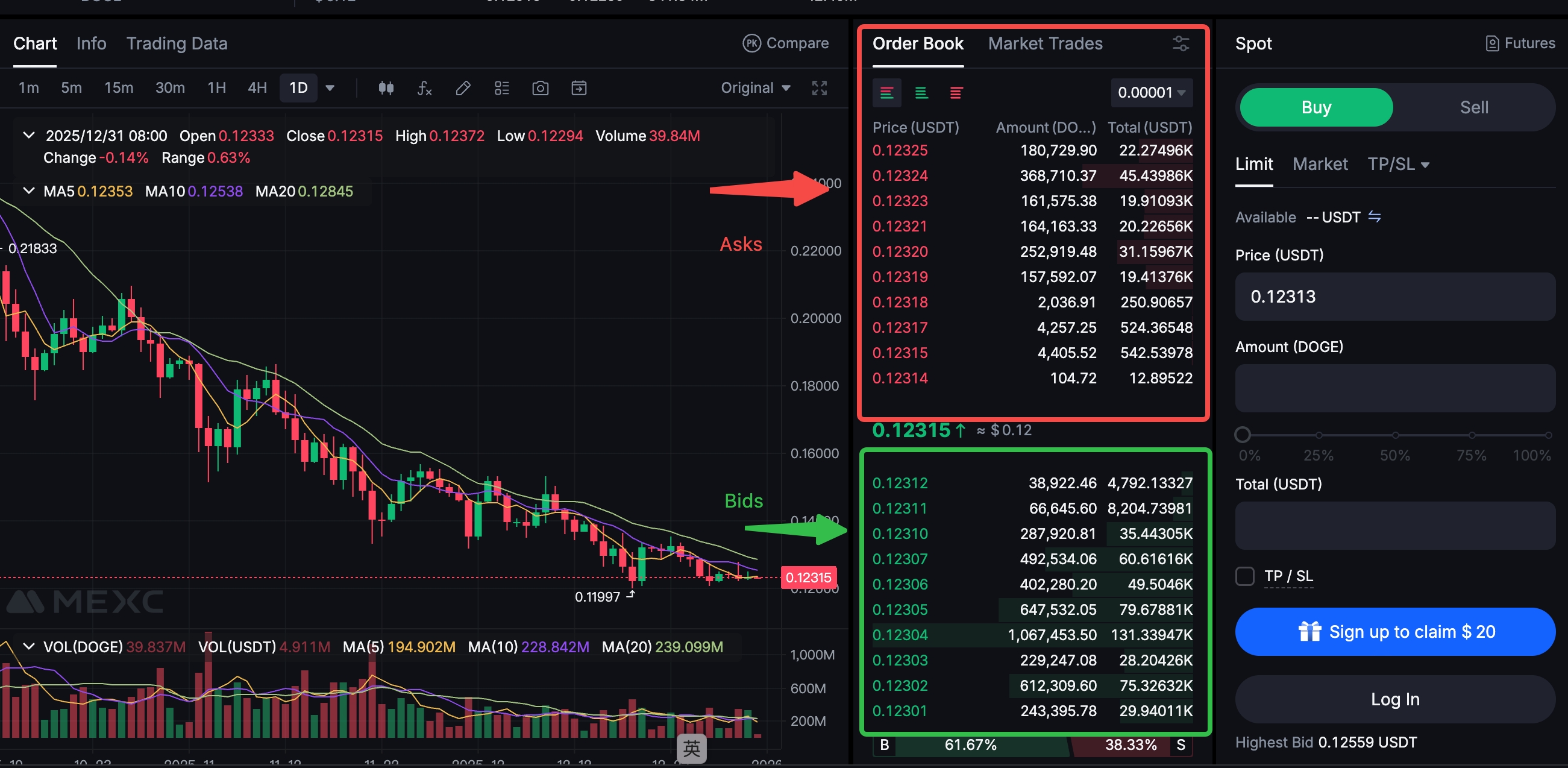Click the 50% mark on amount slider
This screenshot has height=768, width=1568.
1394,435
